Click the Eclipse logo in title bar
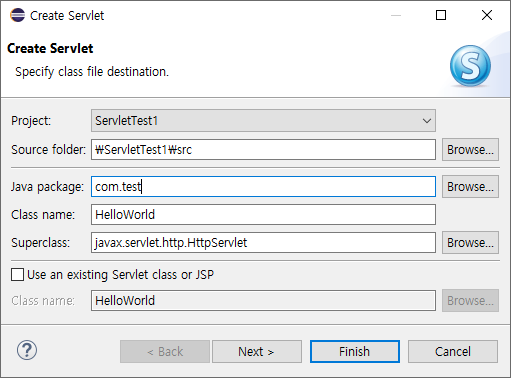The image size is (511, 378). [17, 15]
